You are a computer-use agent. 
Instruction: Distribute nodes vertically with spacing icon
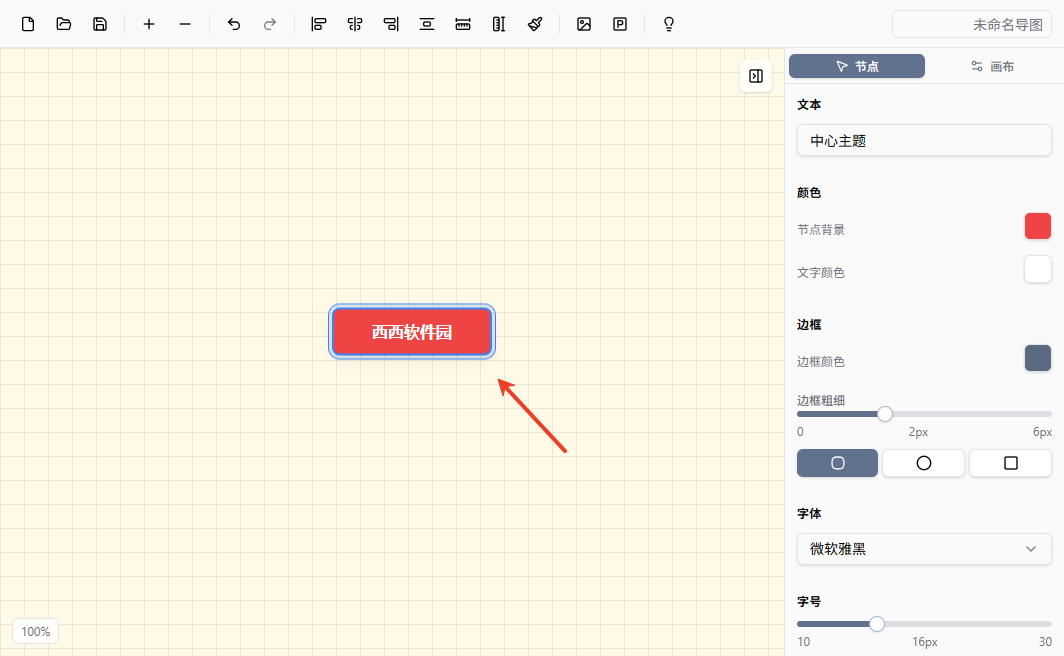(x=427, y=24)
